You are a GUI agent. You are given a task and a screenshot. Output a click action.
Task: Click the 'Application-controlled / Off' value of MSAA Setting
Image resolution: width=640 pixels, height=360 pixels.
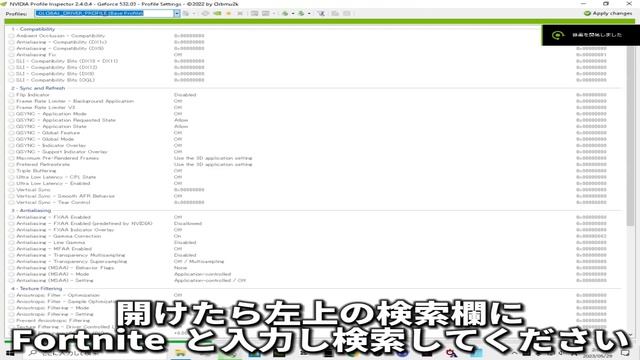coord(210,280)
